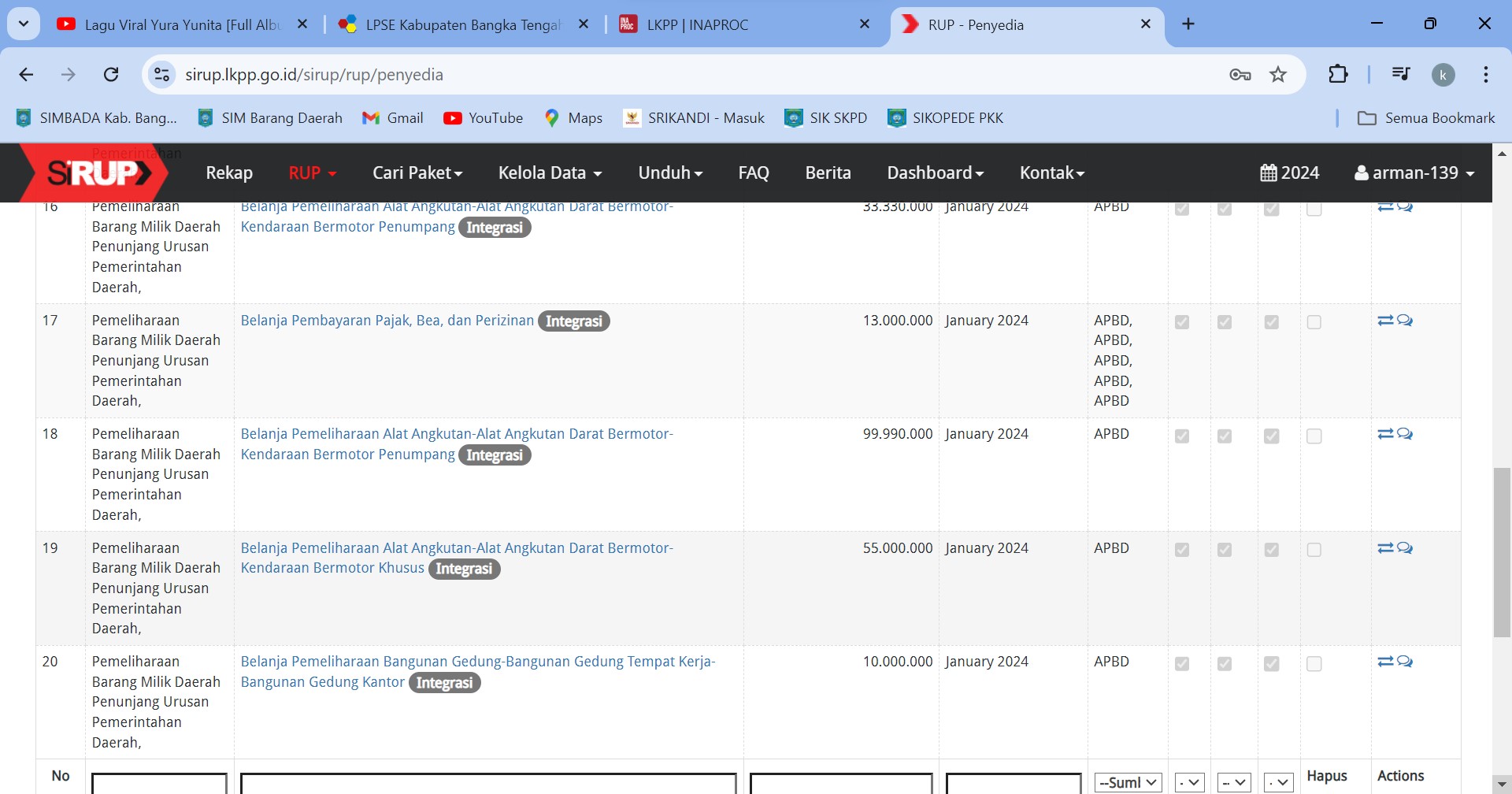Open Belanja Pembayaran Pajak, Bea, dan Perizinan link
This screenshot has width=1512, height=794.
pyautogui.click(x=387, y=321)
